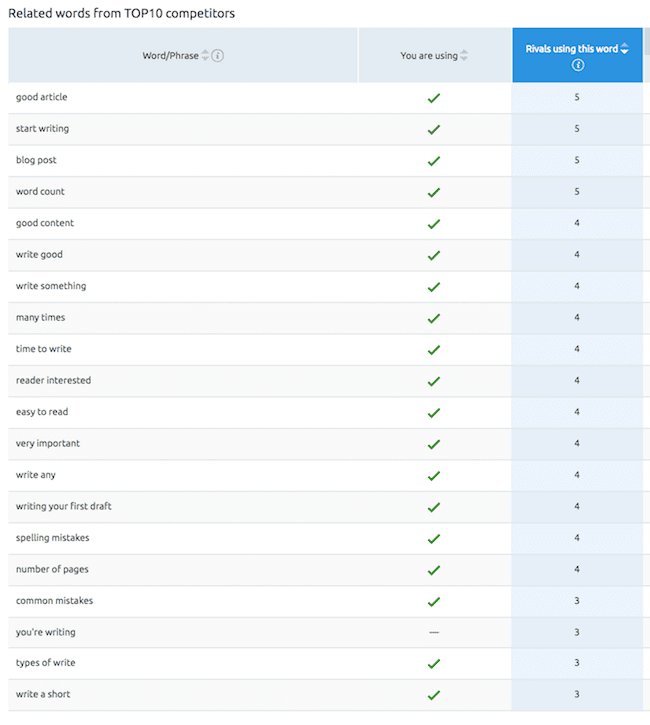The image size is (650, 725).
Task: Click rivals count 5 in word count row
Action: pos(577,191)
